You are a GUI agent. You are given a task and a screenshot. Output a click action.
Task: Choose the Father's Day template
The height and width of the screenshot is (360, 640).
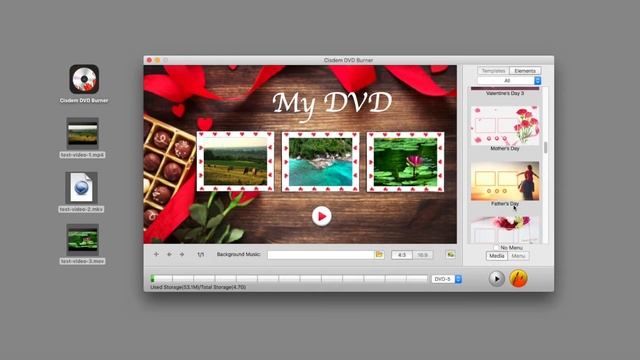(x=505, y=181)
